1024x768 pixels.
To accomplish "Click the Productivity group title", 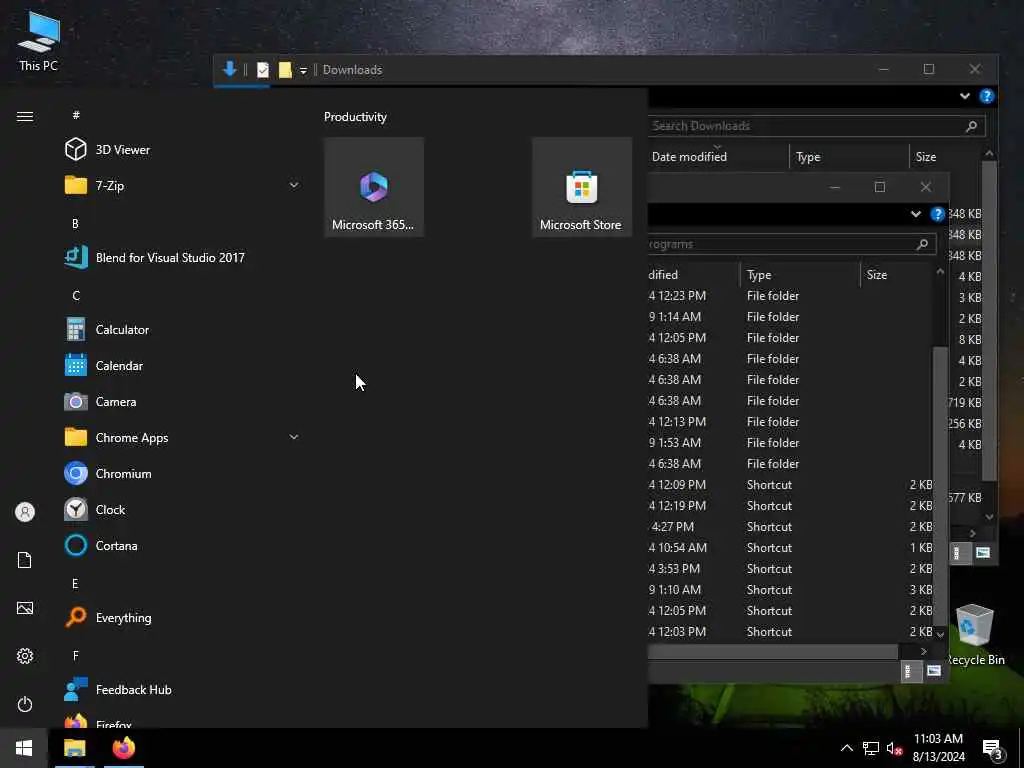I will [356, 117].
